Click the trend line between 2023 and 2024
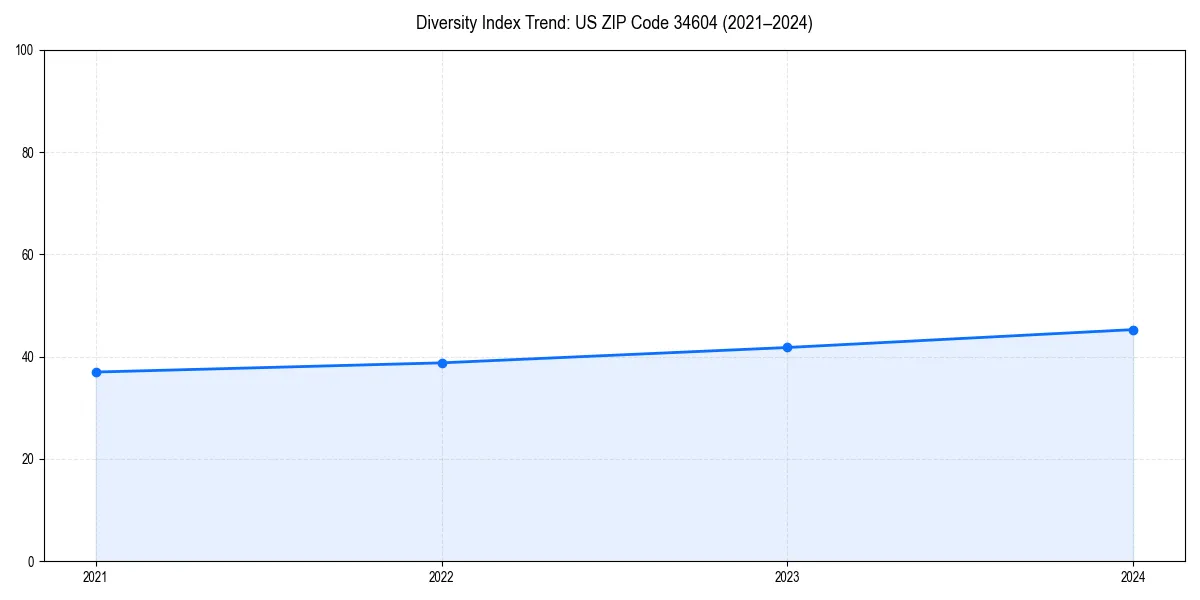 (x=960, y=337)
